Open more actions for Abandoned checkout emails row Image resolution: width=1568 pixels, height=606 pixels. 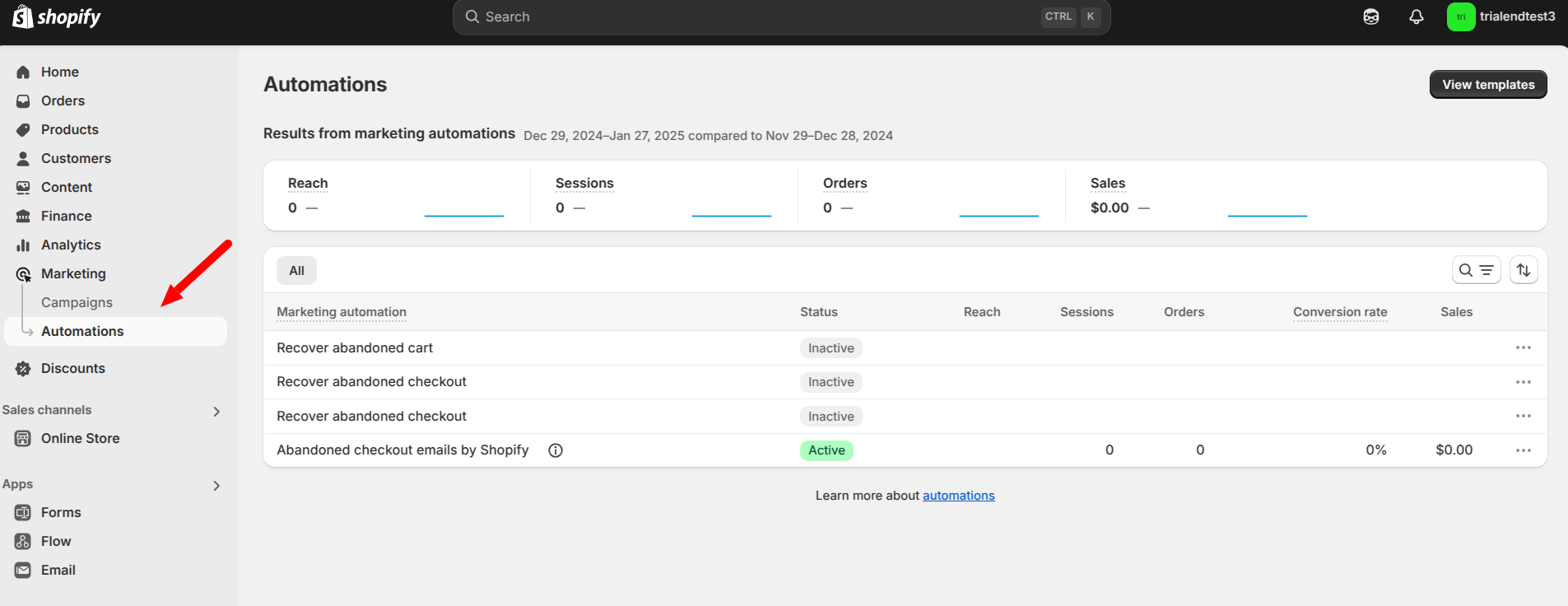tap(1523, 450)
